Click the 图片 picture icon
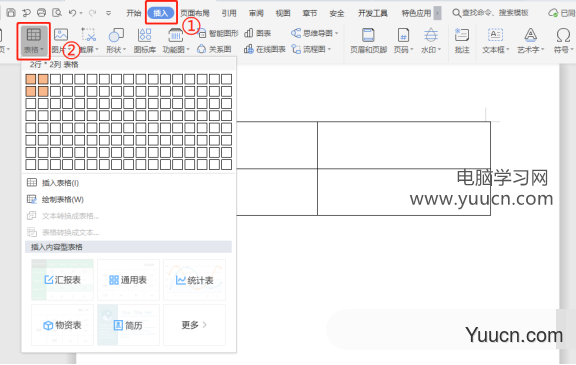576x365 pixels. pos(61,35)
